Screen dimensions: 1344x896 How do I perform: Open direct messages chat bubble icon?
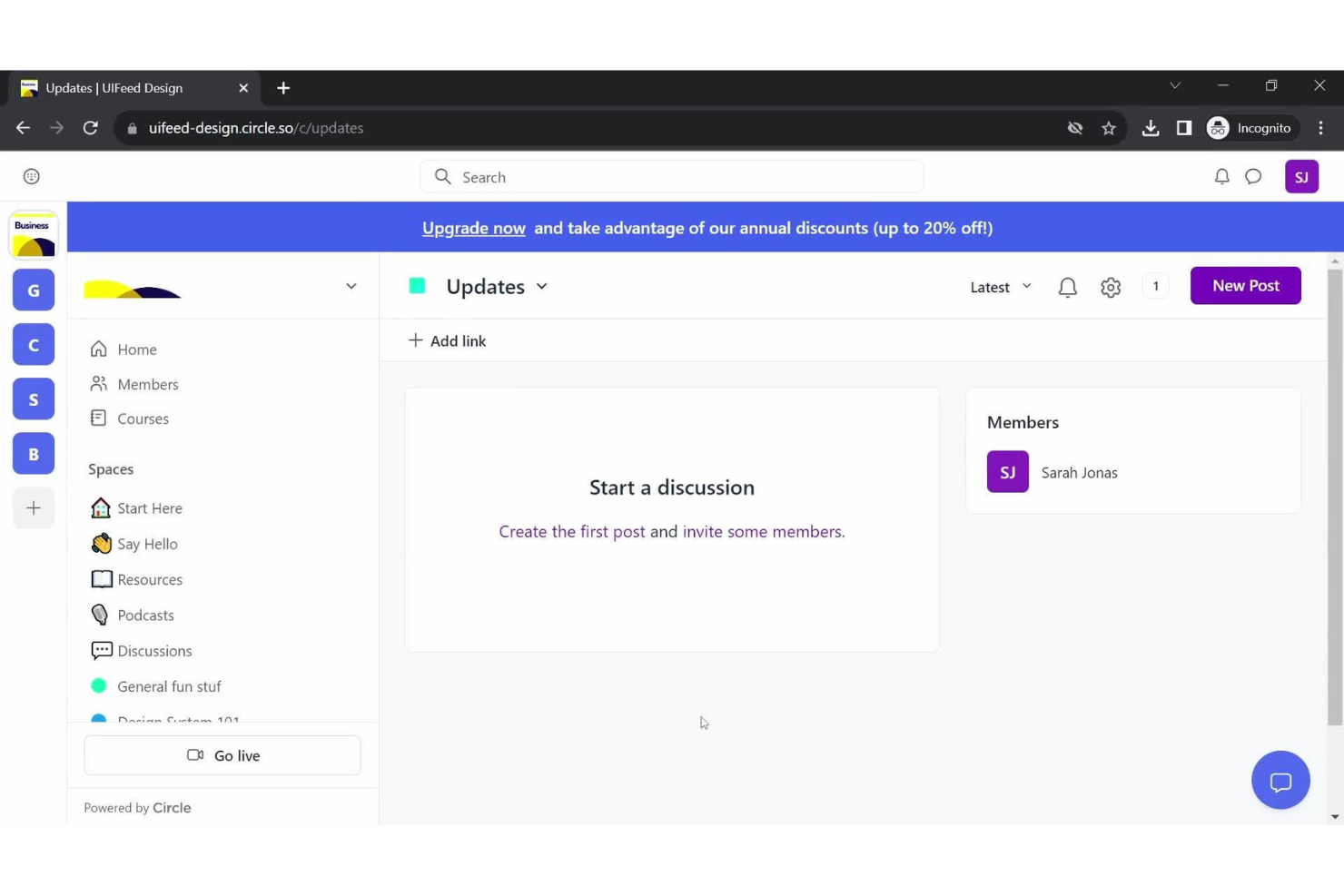1253,177
